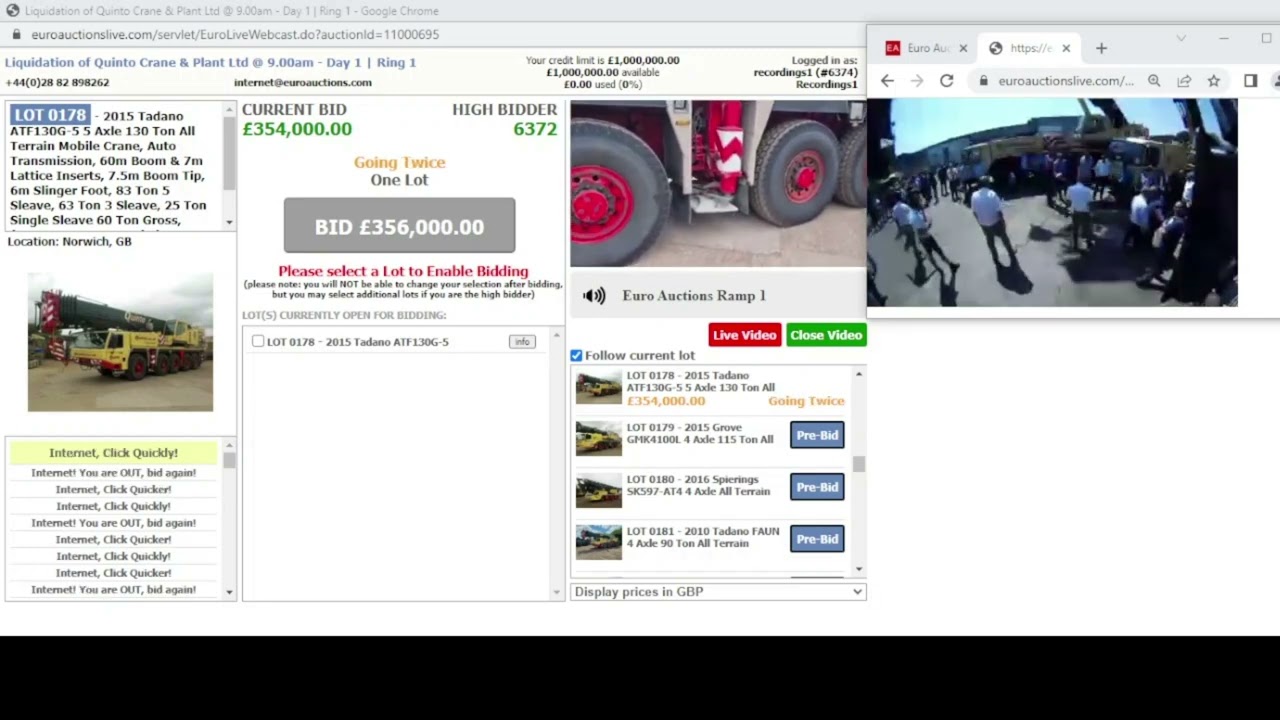Open the tab search chevron in Chrome

(x=1181, y=38)
